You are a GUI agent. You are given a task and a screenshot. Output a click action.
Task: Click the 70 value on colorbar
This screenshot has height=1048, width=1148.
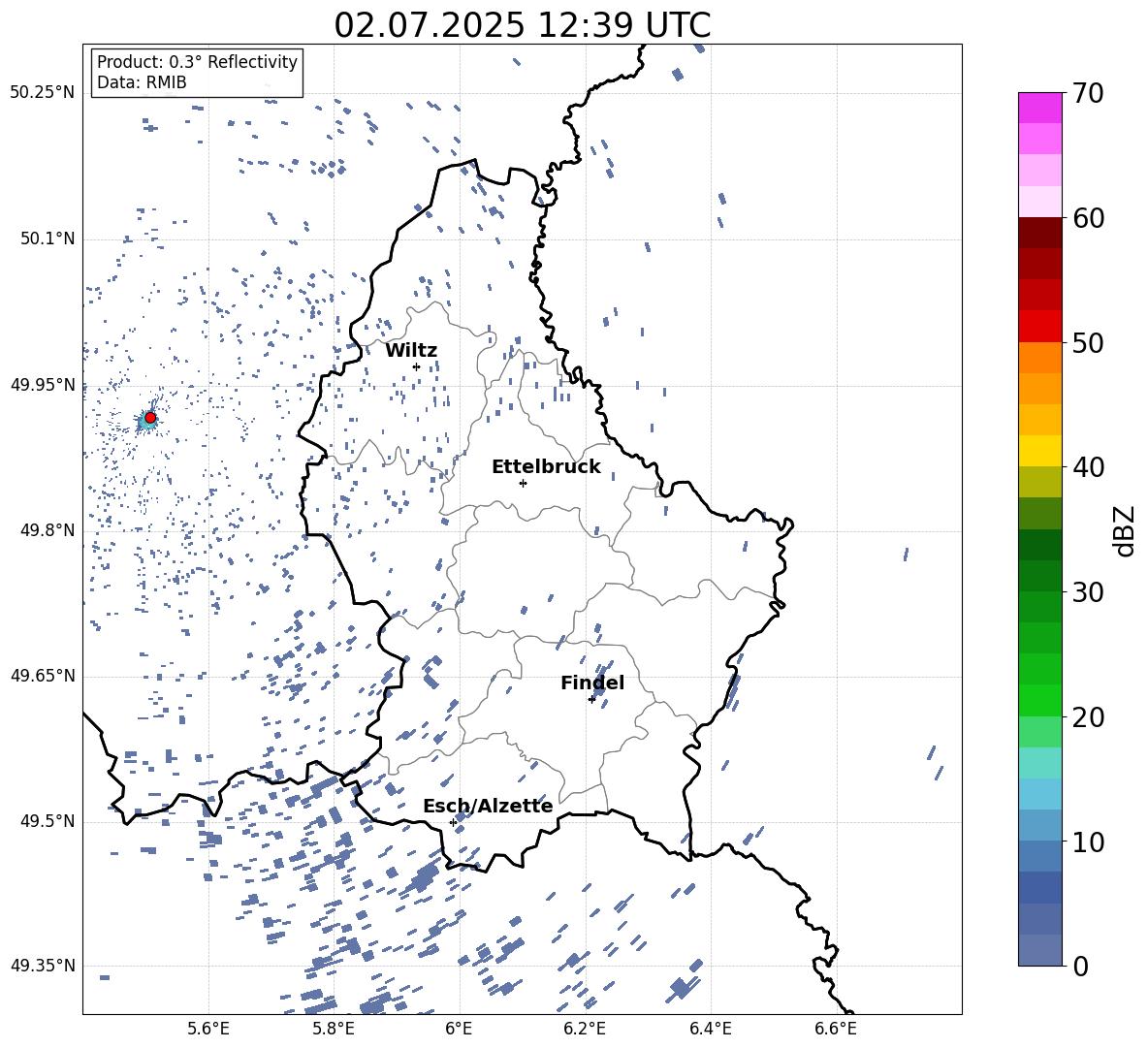[x=1087, y=93]
